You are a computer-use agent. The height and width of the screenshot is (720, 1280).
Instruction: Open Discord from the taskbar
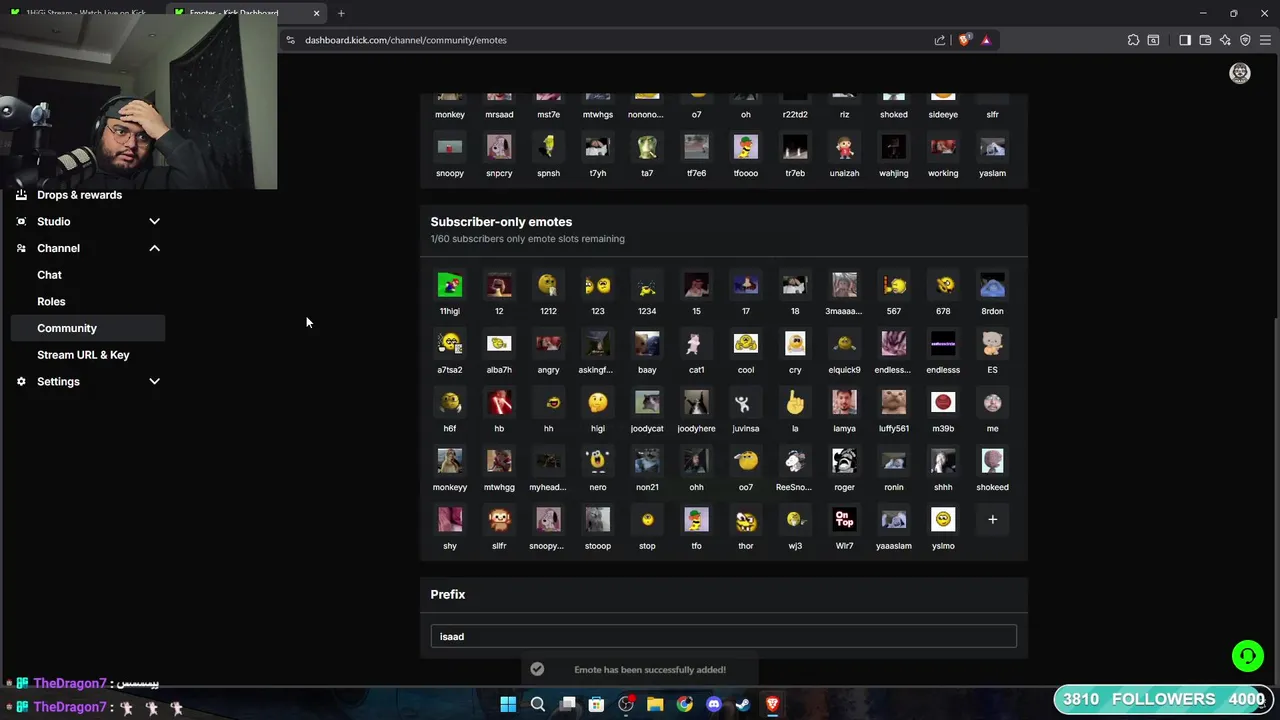[714, 704]
